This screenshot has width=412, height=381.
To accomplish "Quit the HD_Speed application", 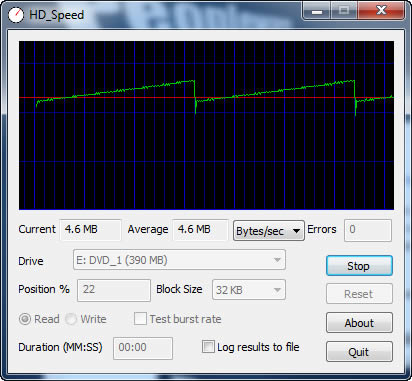I will click(359, 351).
